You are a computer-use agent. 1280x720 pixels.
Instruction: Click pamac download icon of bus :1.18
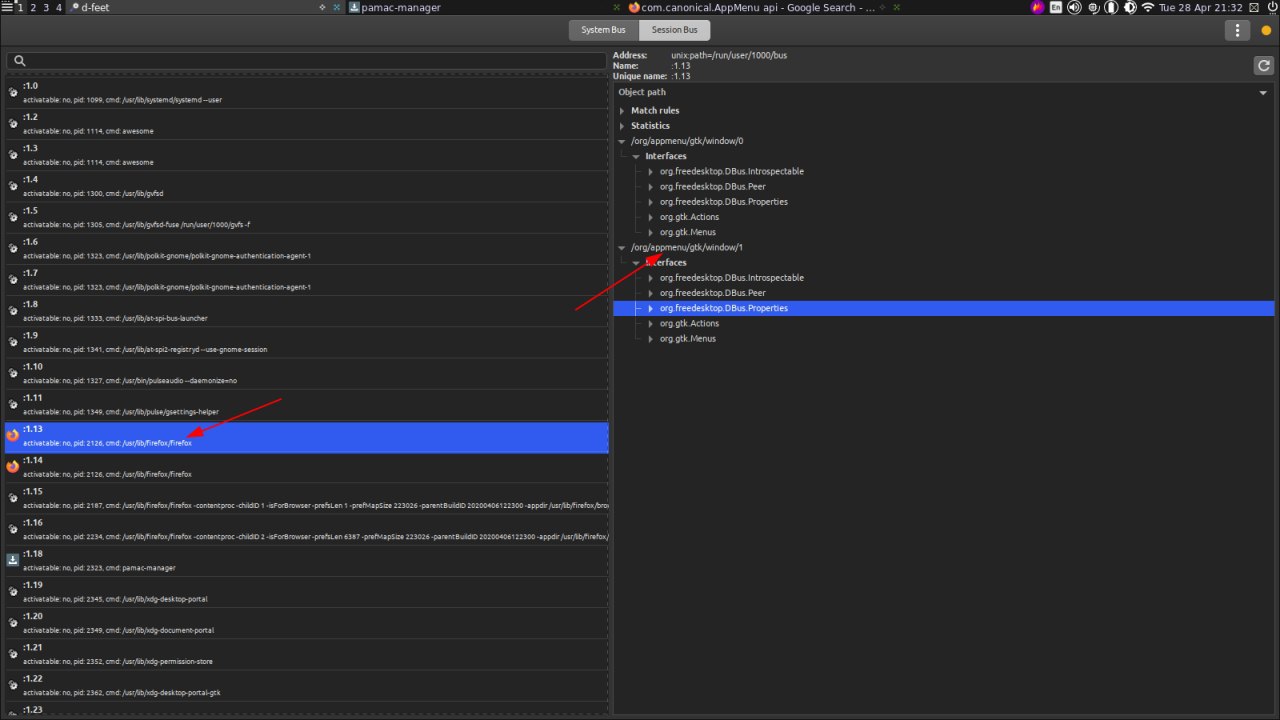coord(13,560)
